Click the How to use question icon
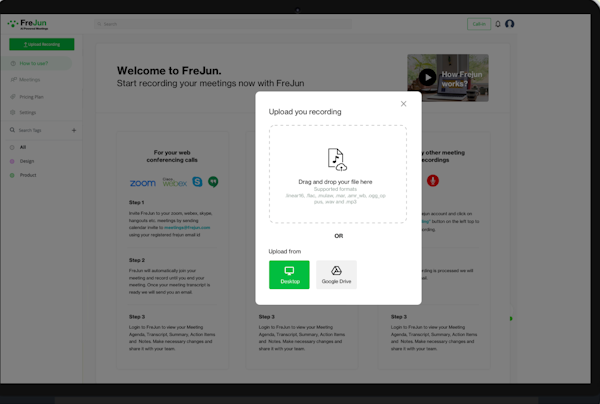The image size is (600, 404). (13, 64)
